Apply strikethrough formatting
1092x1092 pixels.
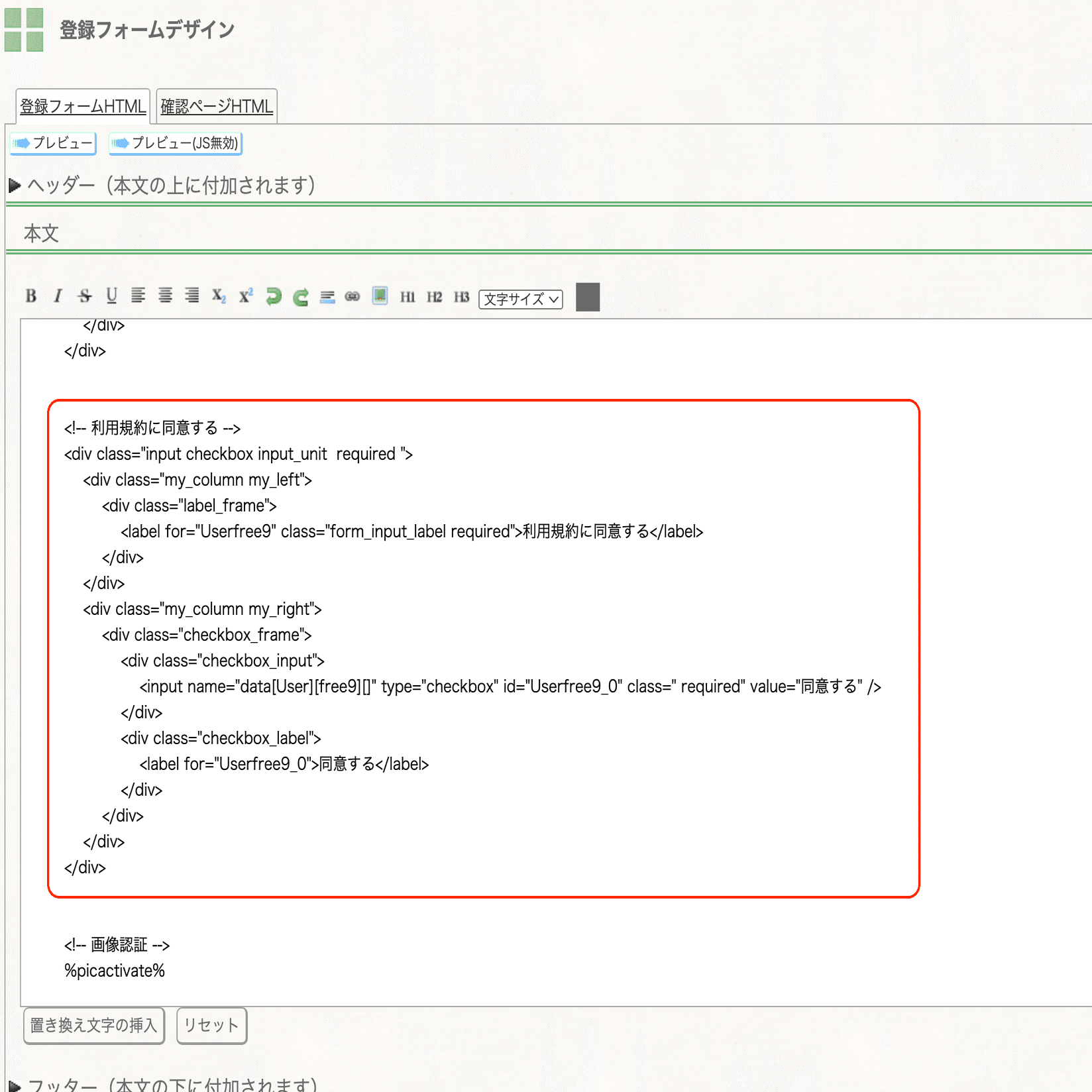tap(84, 296)
